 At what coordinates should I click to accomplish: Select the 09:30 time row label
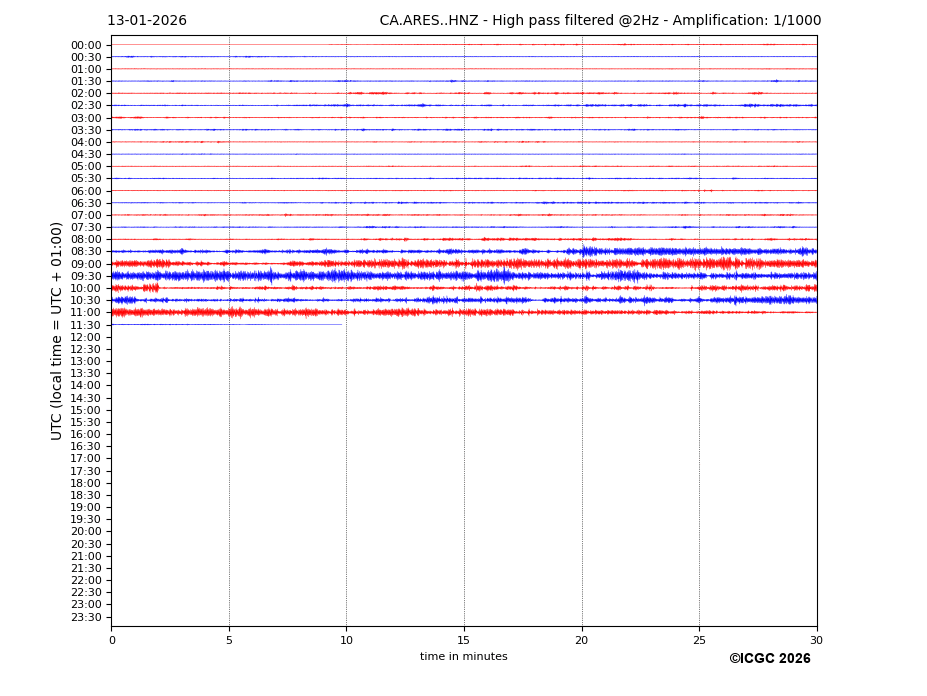[x=86, y=276]
